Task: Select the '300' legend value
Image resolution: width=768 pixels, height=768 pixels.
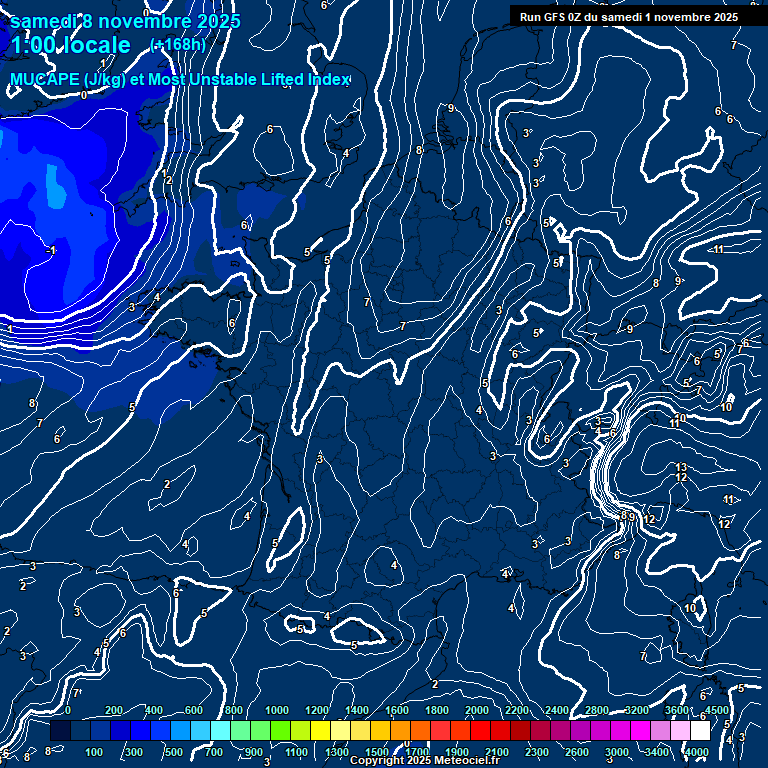Action: pyautogui.click(x=134, y=752)
